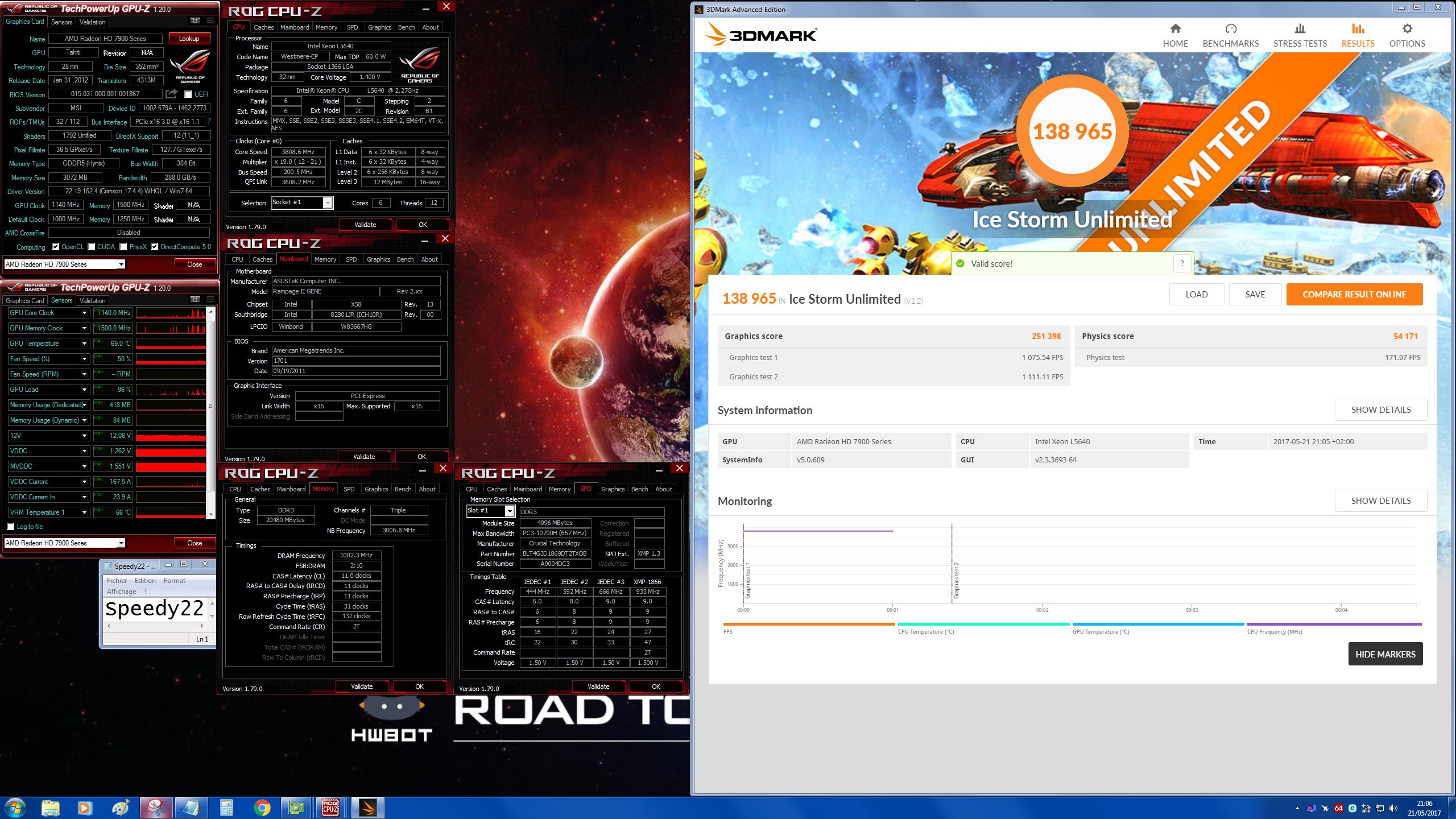The image size is (1456, 819).
Task: Open the Fichier menu in Notepad
Action: tap(117, 581)
